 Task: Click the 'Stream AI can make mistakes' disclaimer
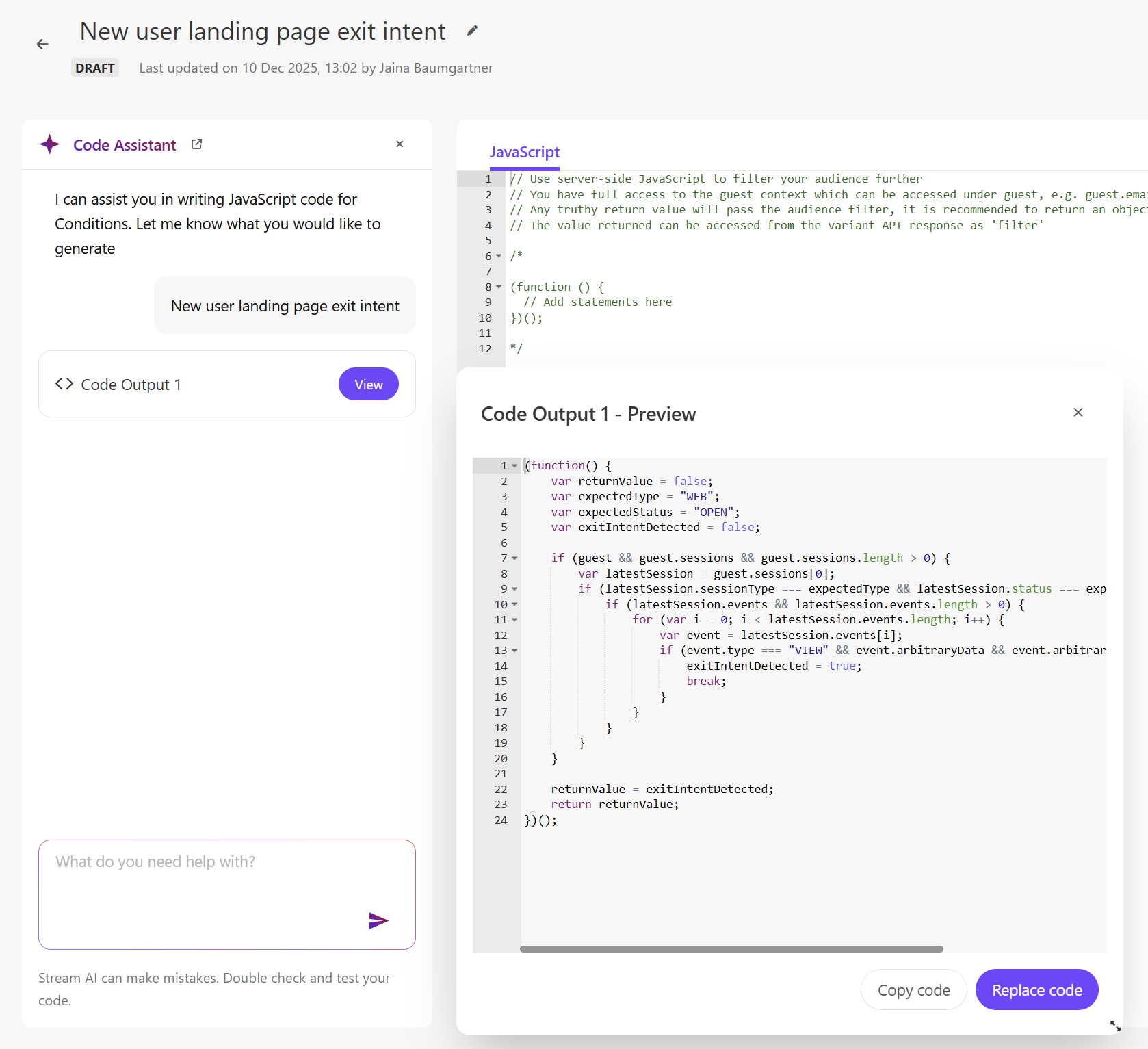[x=214, y=989]
